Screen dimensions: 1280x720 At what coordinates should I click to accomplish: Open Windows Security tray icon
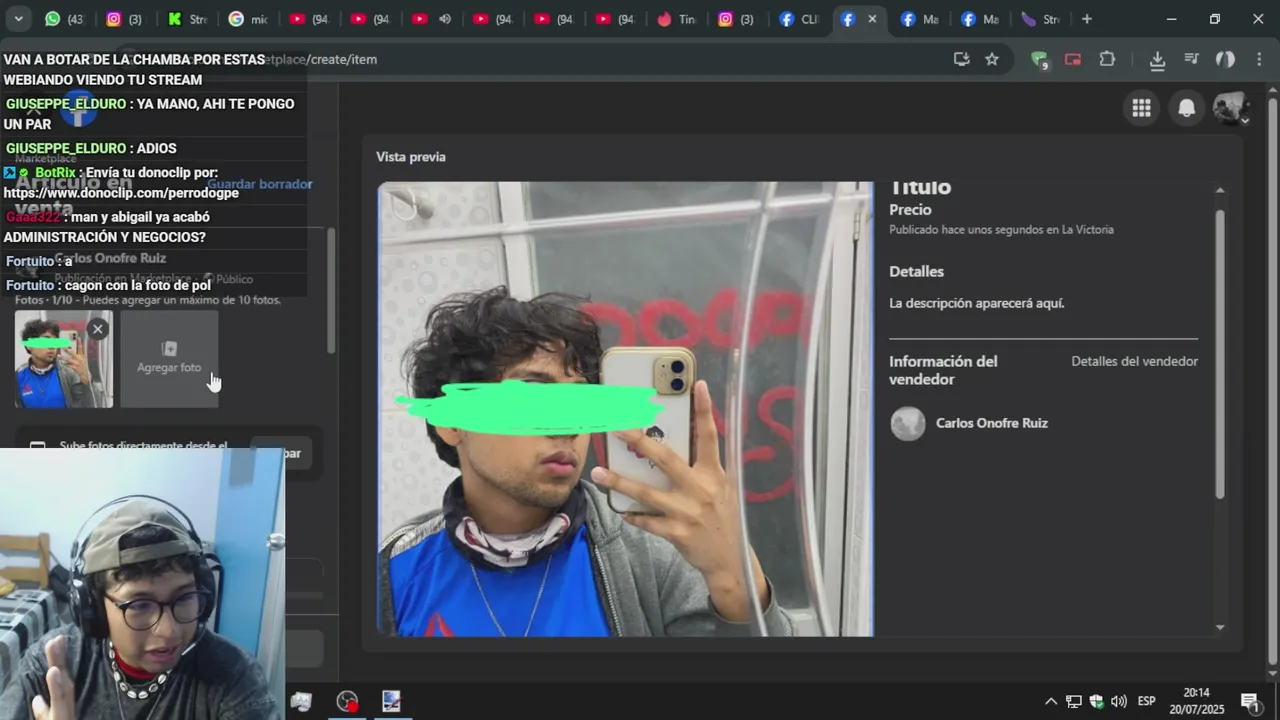click(1096, 701)
